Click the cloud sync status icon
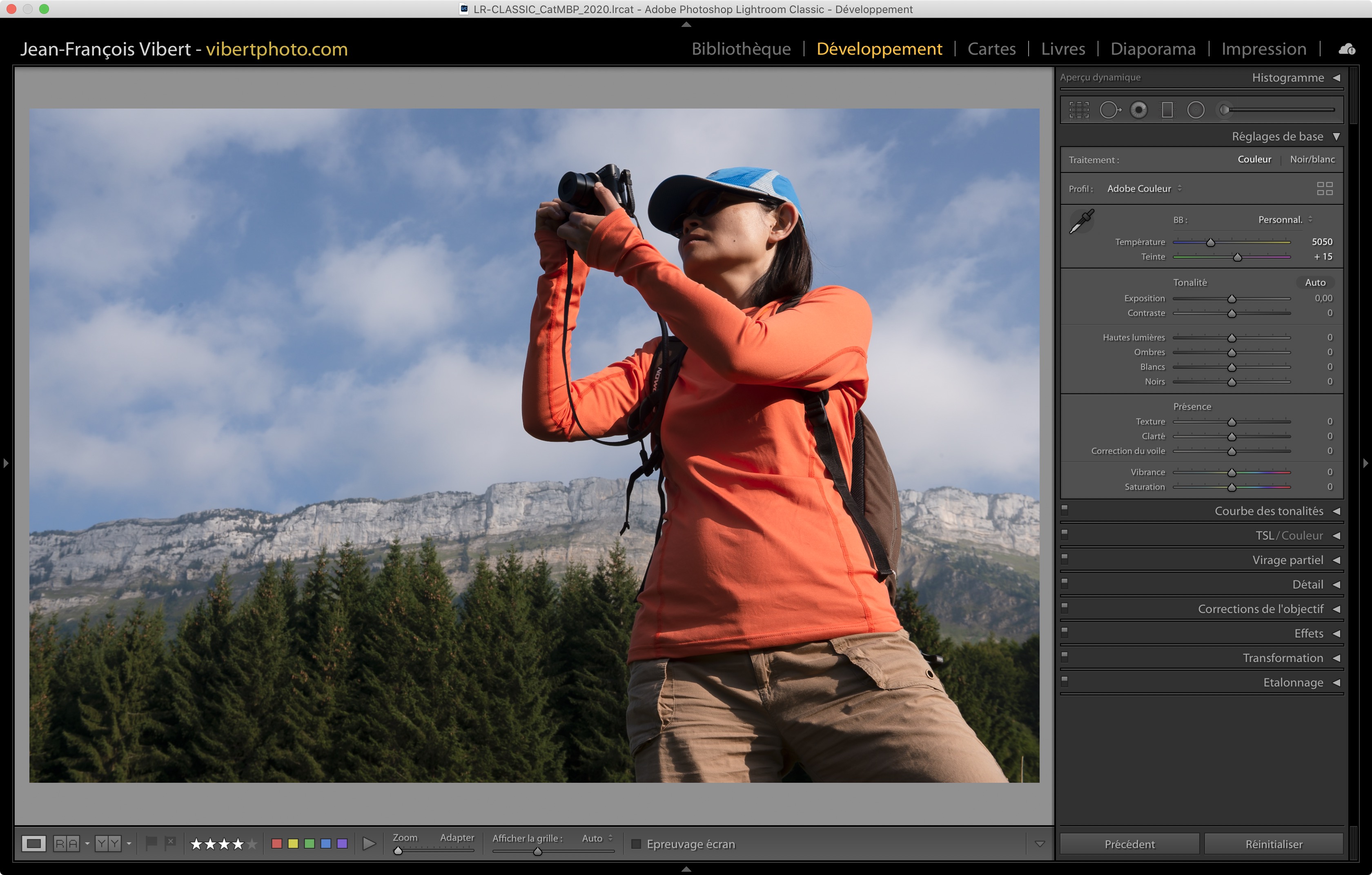Image resolution: width=1372 pixels, height=875 pixels. pos(1347,49)
